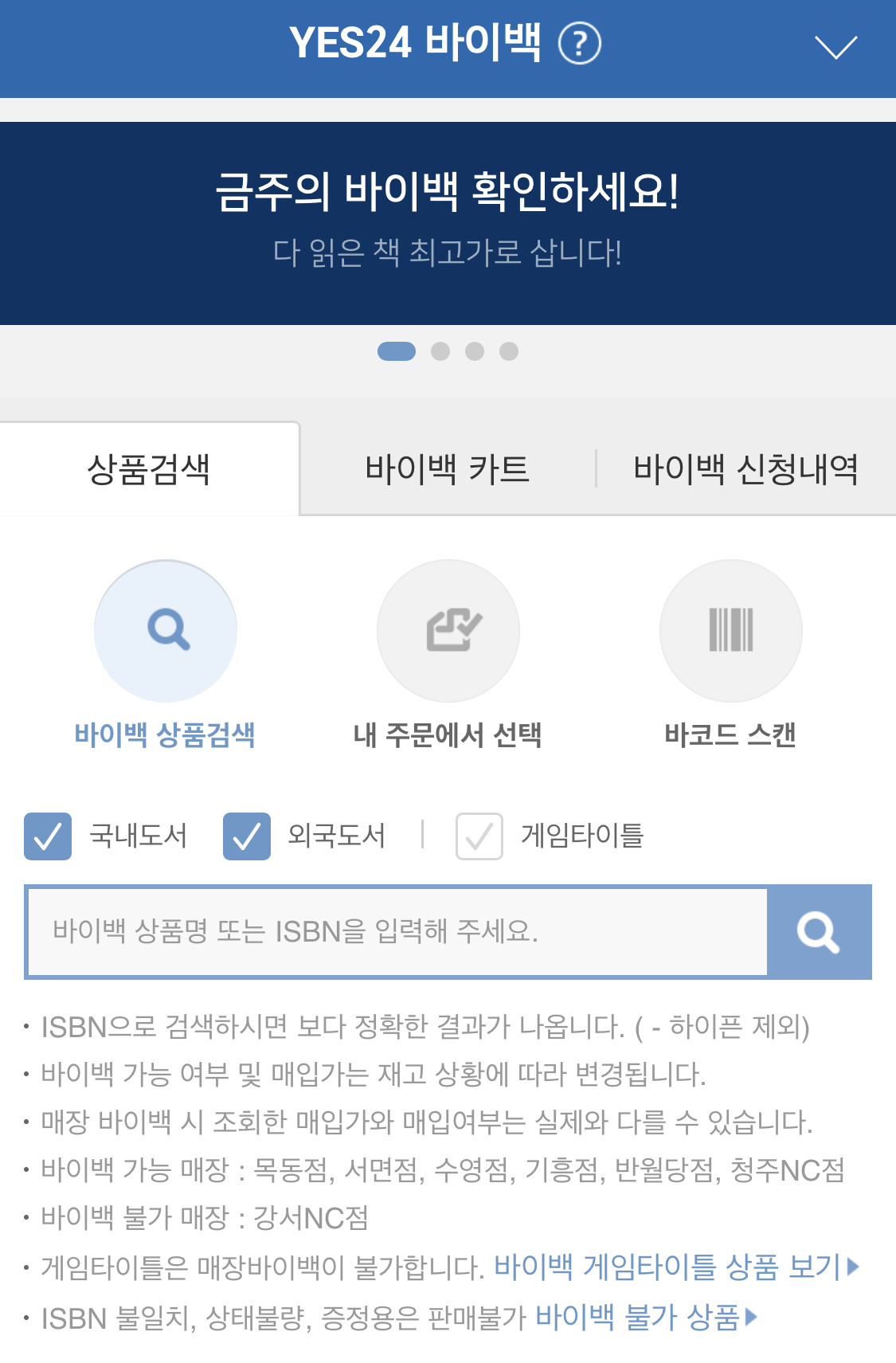Click the 외국도서 label text
This screenshot has width=896, height=1363.
click(x=336, y=836)
